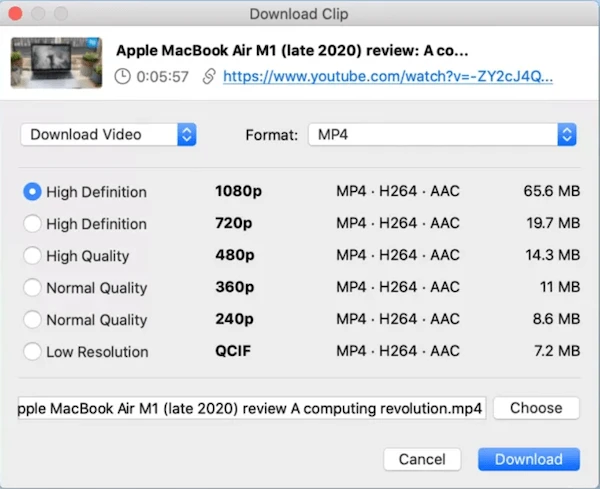Screen dimensions: 600x489
Task: Click the codec text in the 1080p row
Action: (x=398, y=191)
